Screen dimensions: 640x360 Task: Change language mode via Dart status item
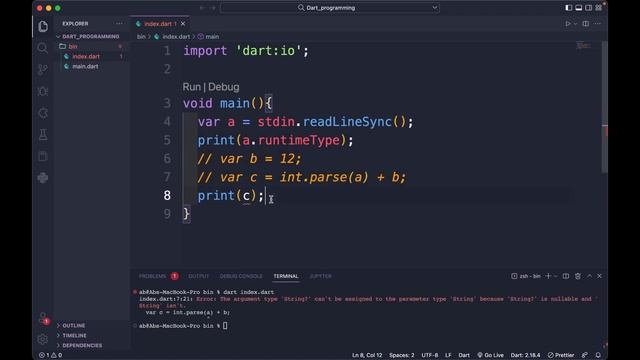pos(464,355)
